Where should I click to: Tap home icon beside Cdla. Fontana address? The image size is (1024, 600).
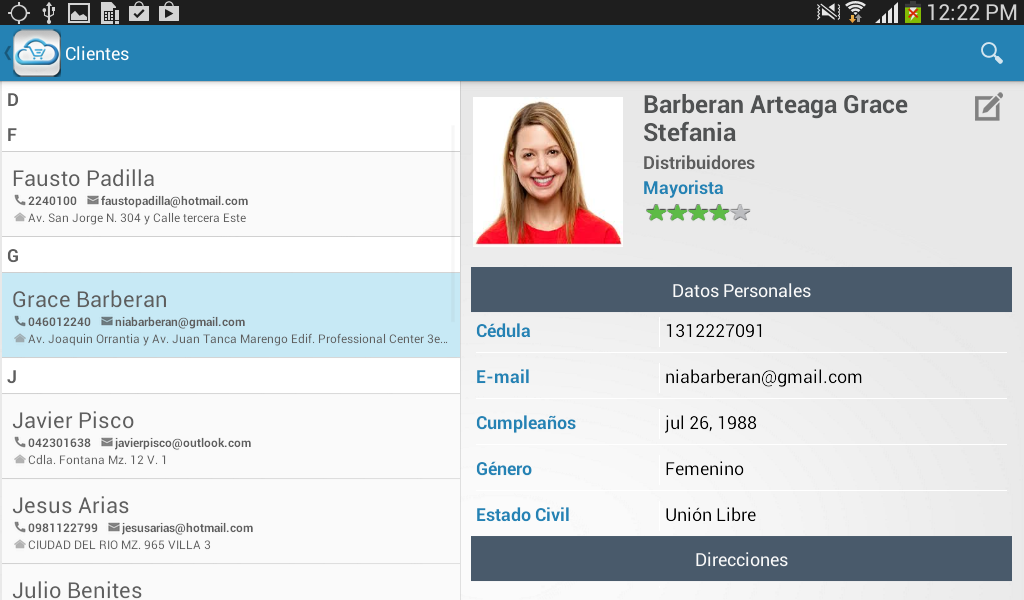point(20,460)
